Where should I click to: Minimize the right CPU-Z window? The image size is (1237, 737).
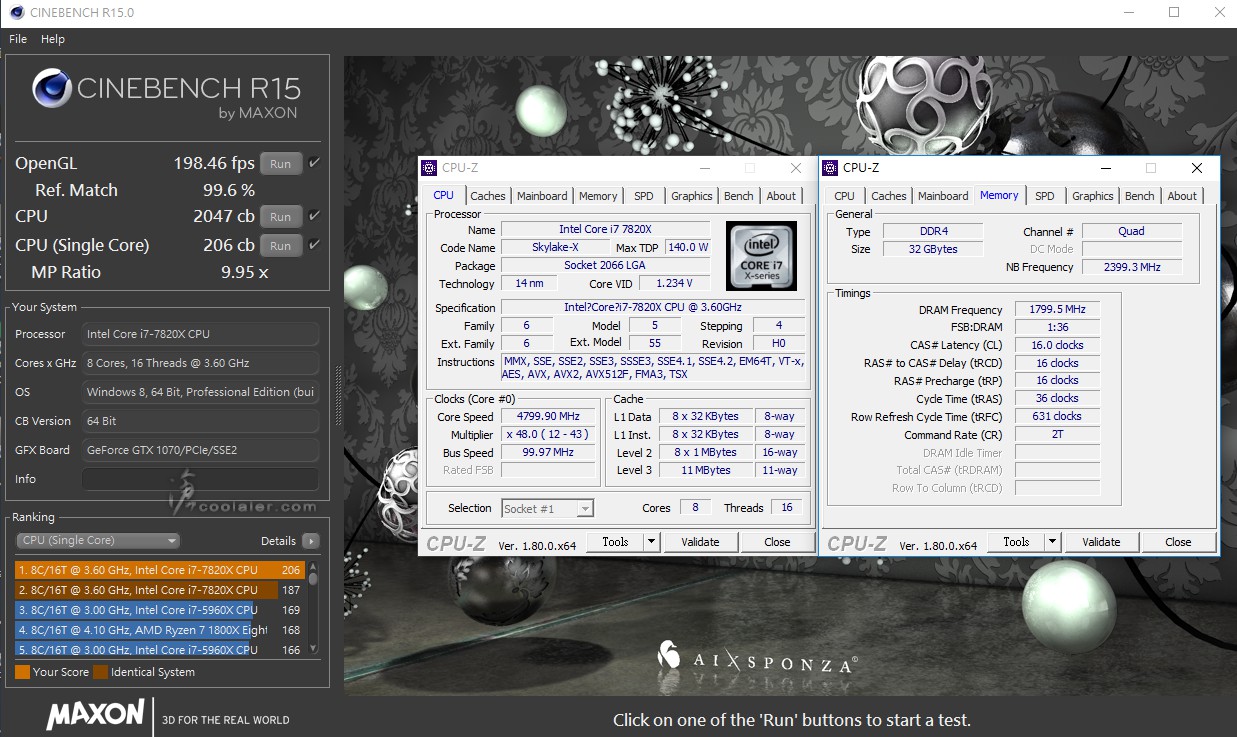[x=1104, y=168]
